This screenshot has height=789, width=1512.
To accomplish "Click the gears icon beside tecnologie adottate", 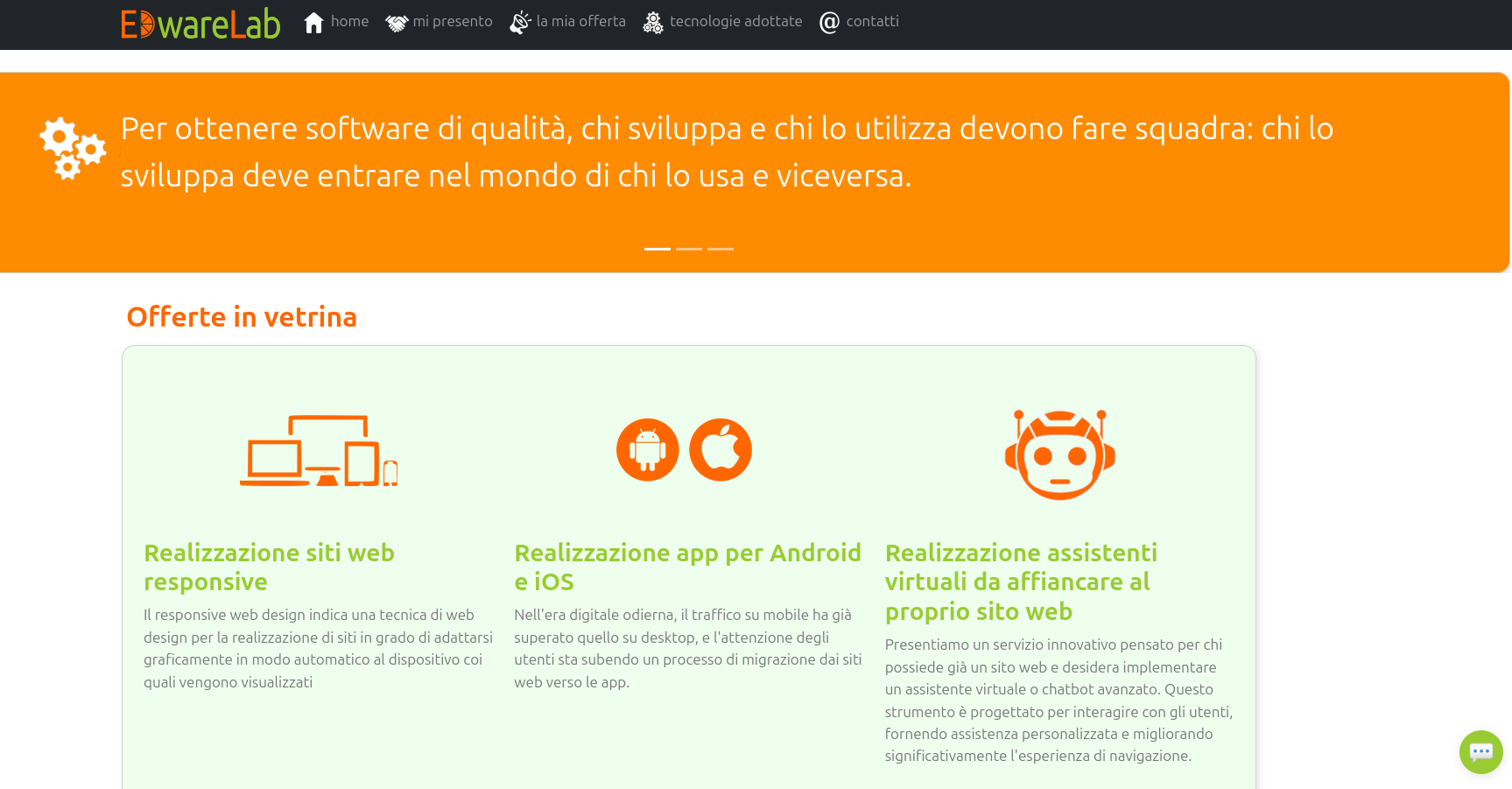I will coord(653,24).
